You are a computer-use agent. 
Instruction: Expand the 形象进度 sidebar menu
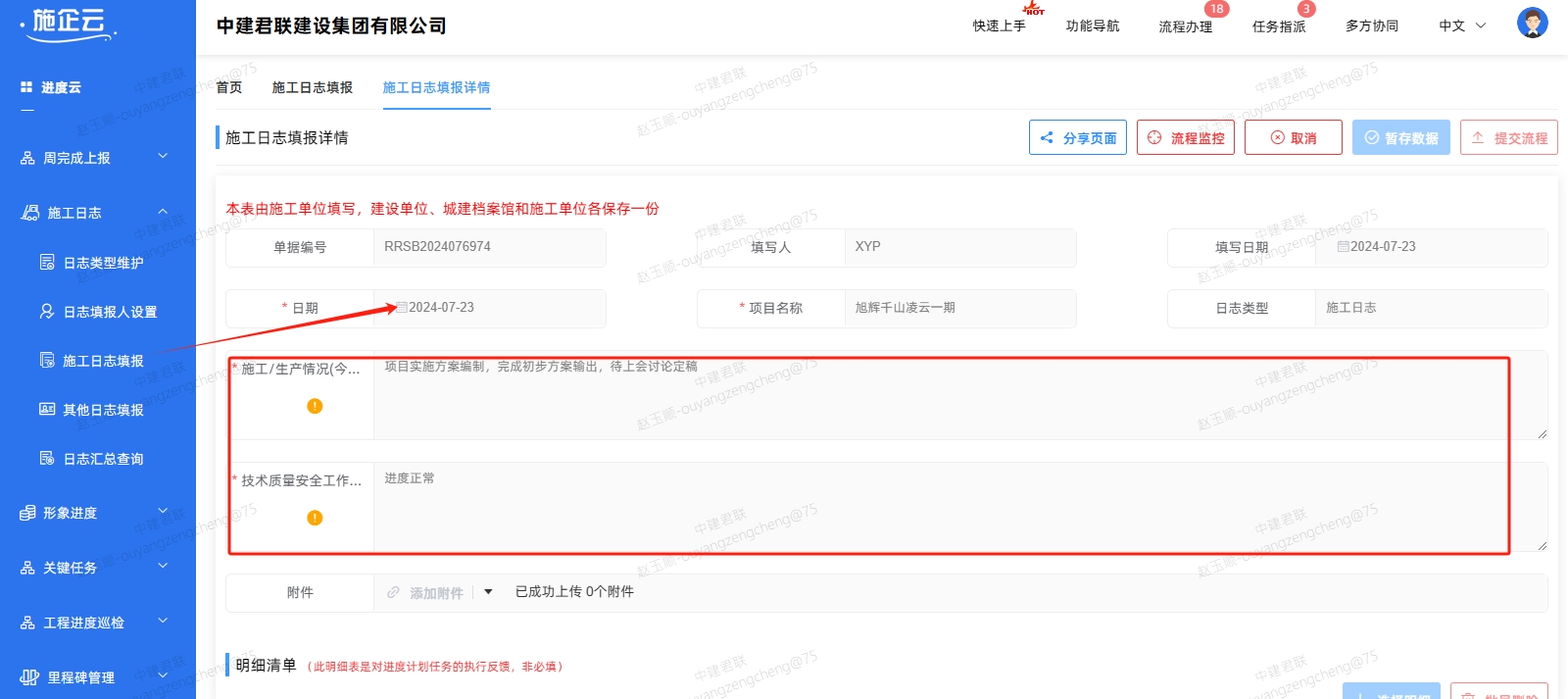(x=93, y=513)
